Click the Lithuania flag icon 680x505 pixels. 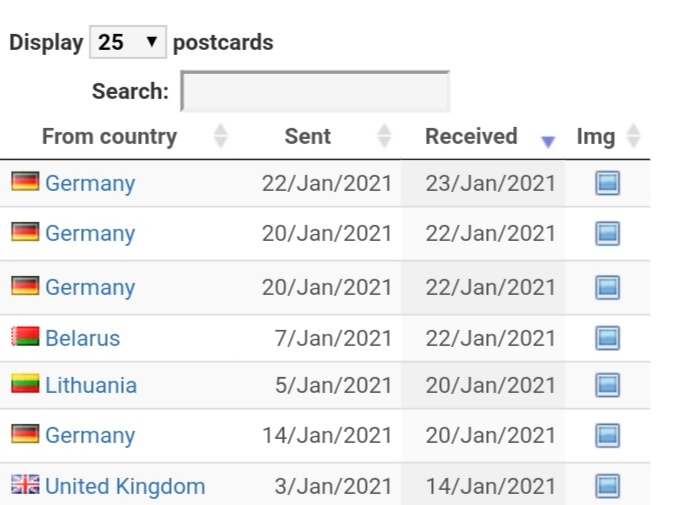(25, 384)
